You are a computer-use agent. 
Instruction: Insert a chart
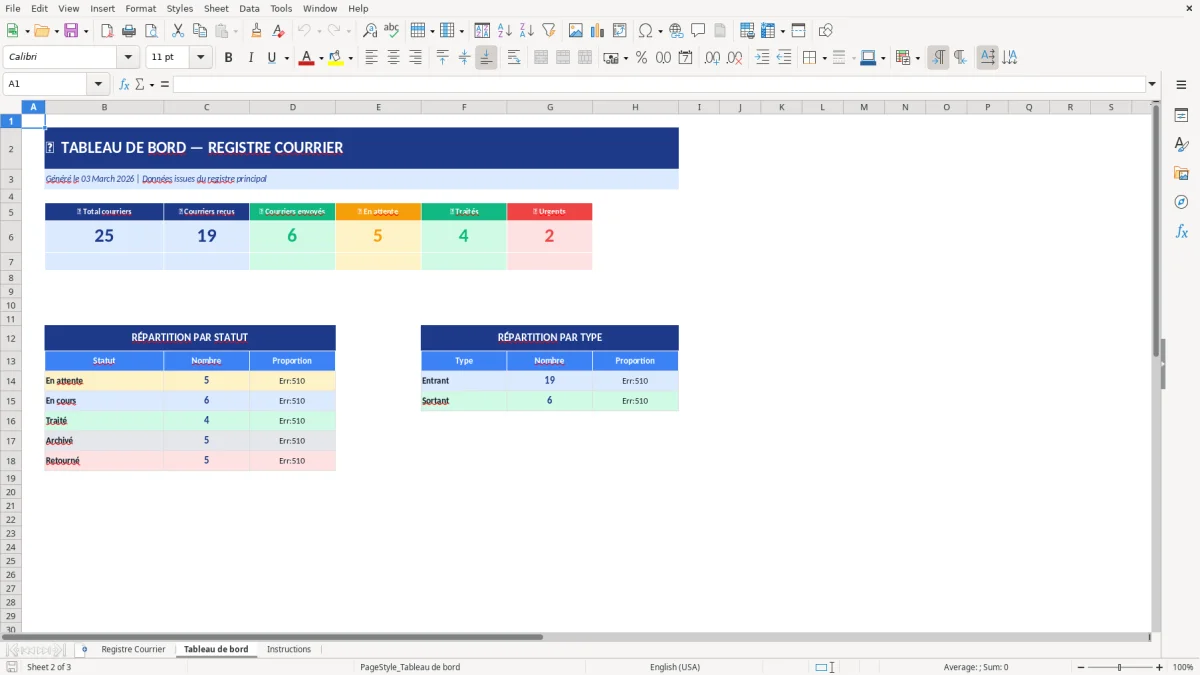pyautogui.click(x=597, y=30)
